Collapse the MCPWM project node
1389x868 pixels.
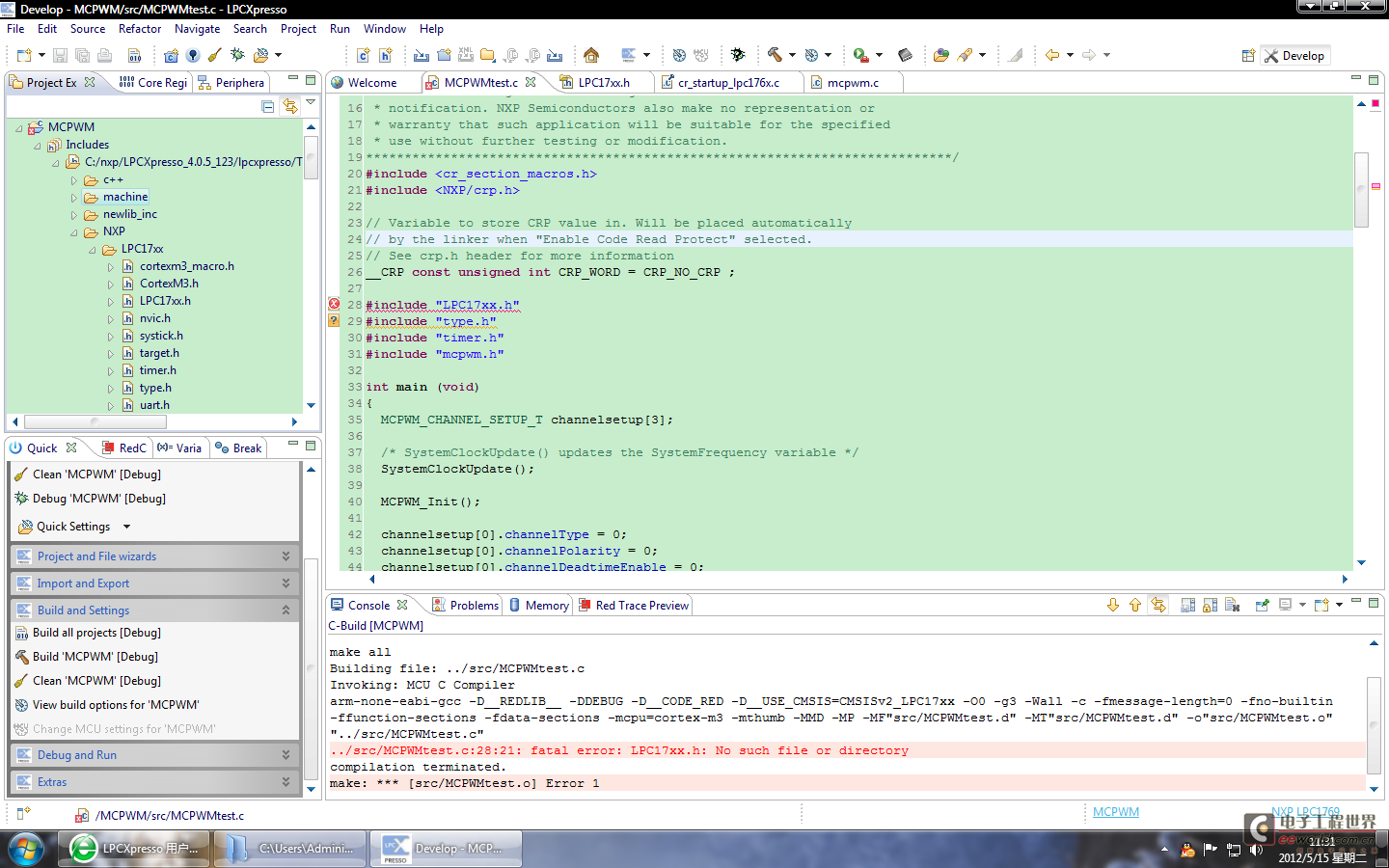point(18,127)
